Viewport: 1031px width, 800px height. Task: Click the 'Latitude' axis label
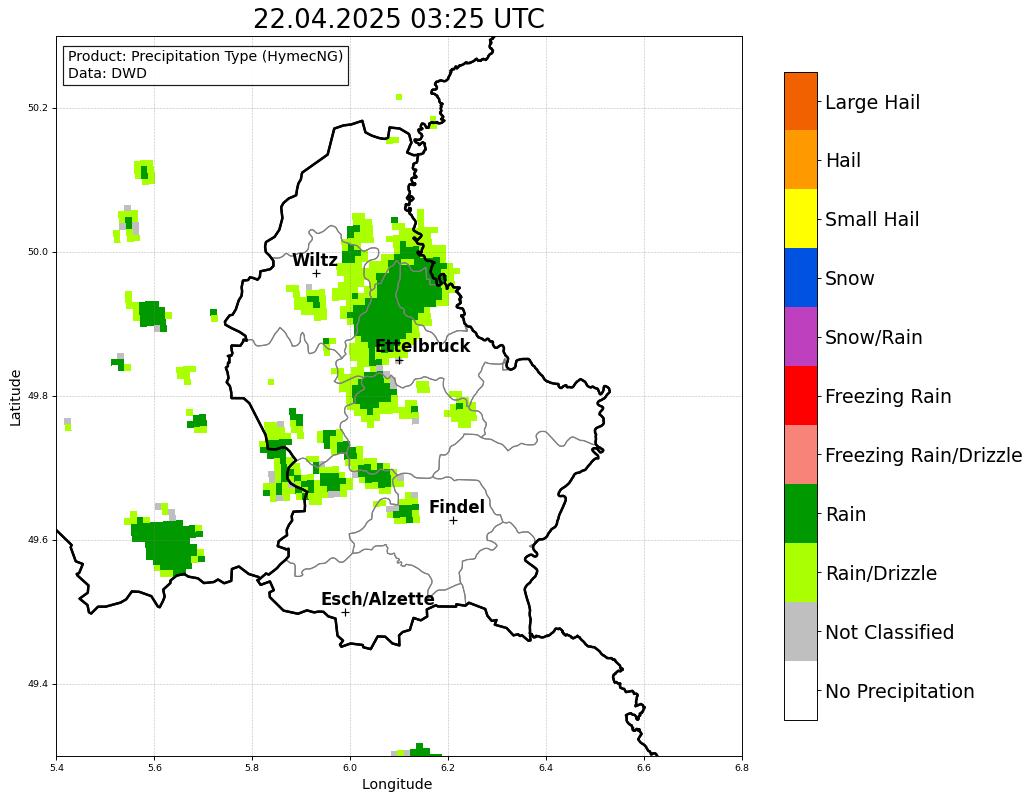[15, 398]
